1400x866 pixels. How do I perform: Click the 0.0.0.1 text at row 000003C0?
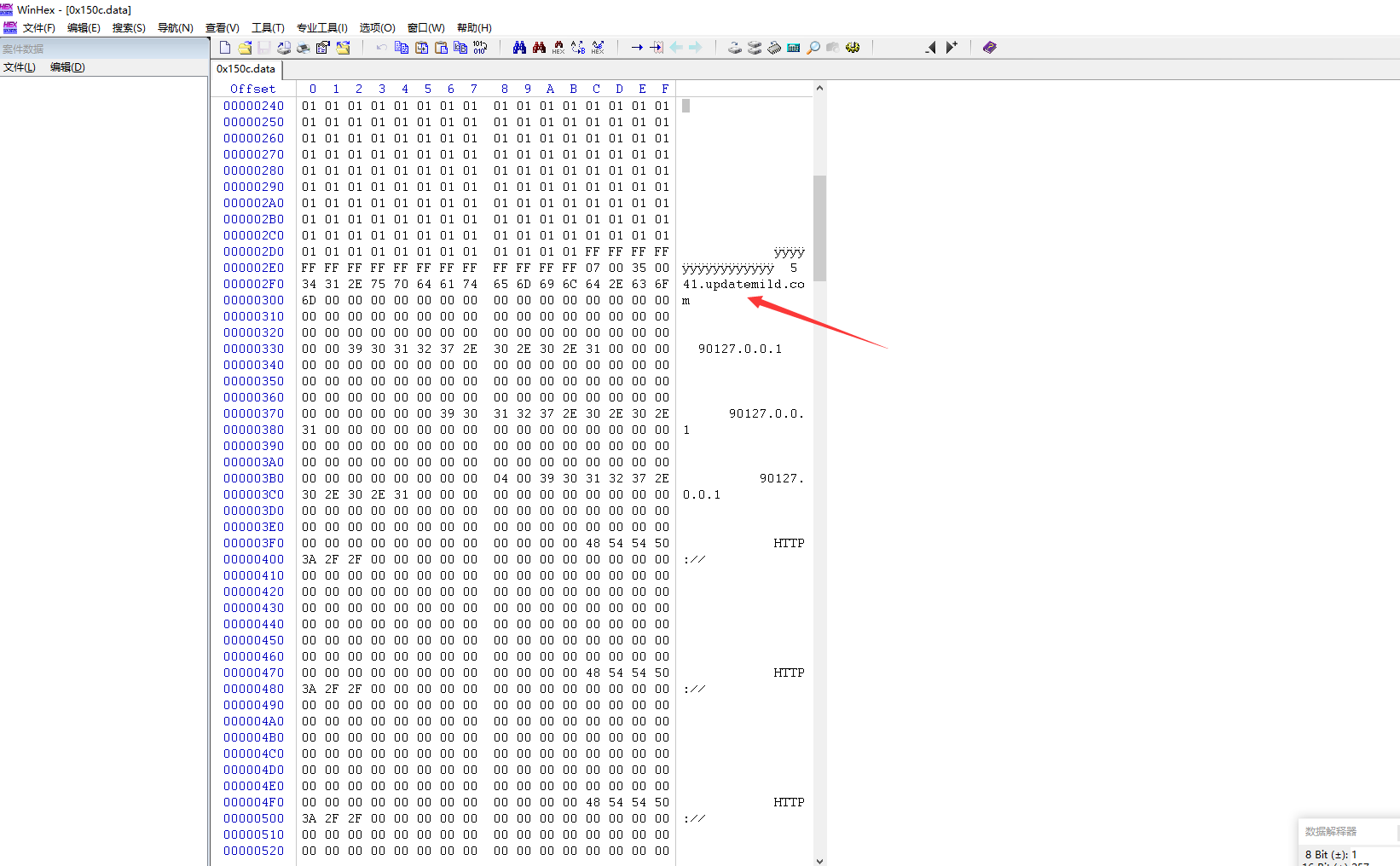(x=702, y=494)
